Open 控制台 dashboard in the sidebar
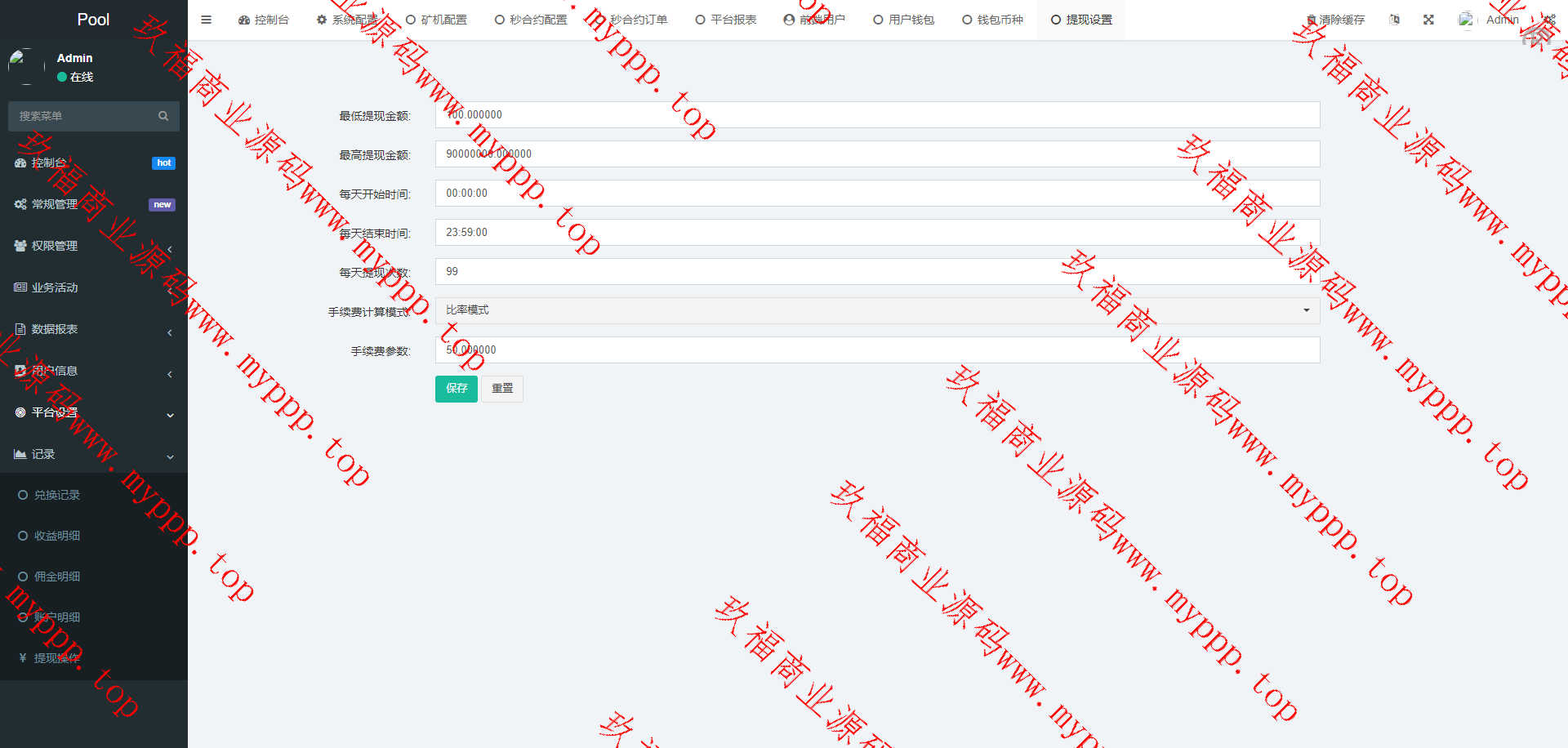This screenshot has height=748, width=1568. point(49,163)
